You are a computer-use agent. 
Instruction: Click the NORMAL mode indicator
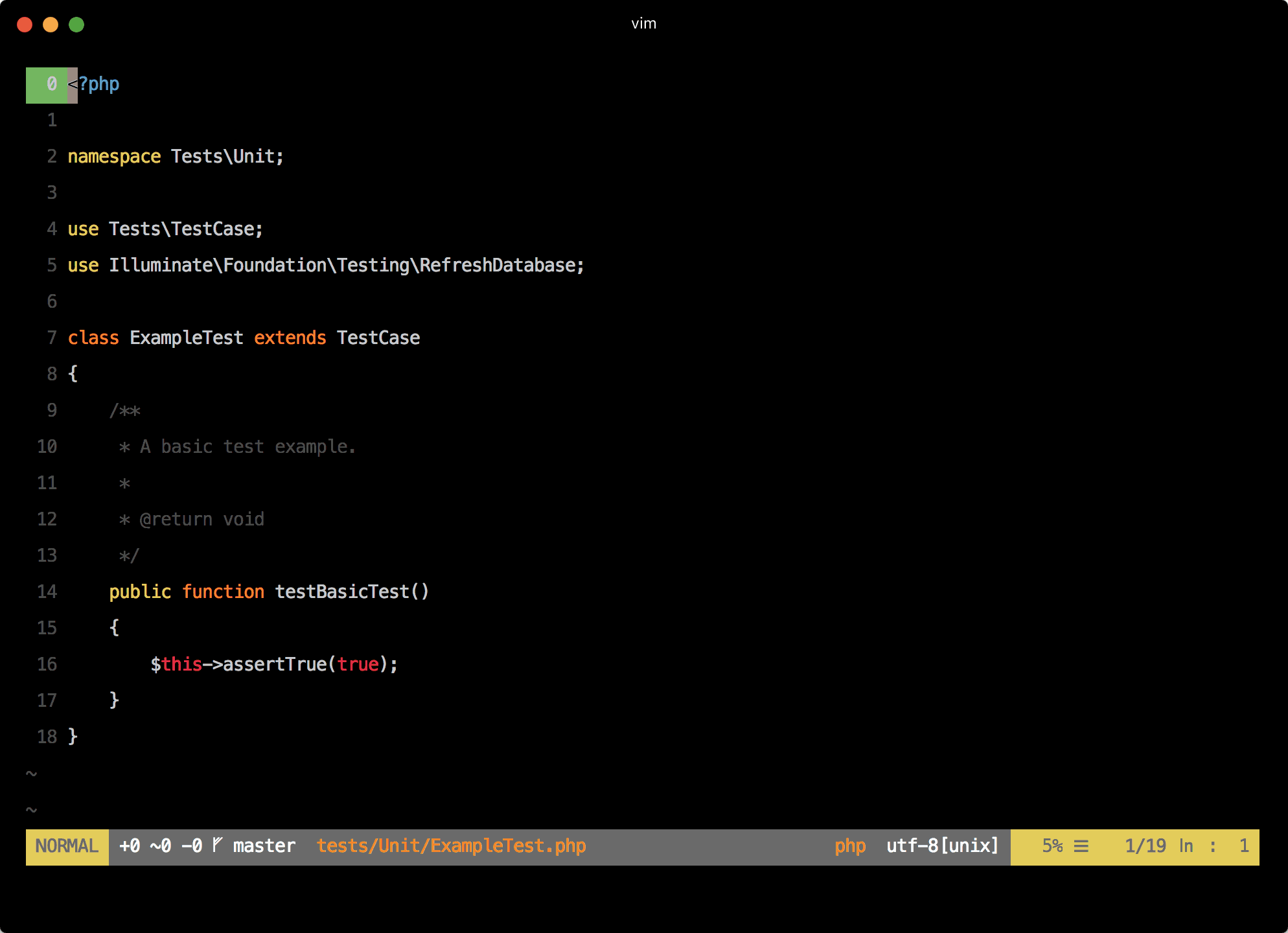67,846
